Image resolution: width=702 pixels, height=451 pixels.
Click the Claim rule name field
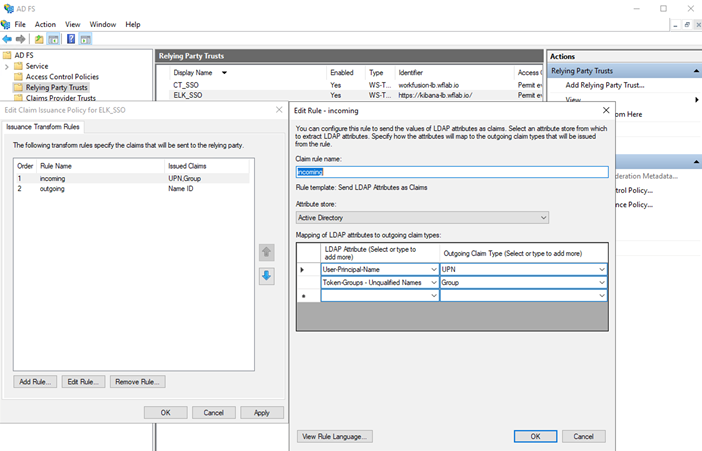452,172
